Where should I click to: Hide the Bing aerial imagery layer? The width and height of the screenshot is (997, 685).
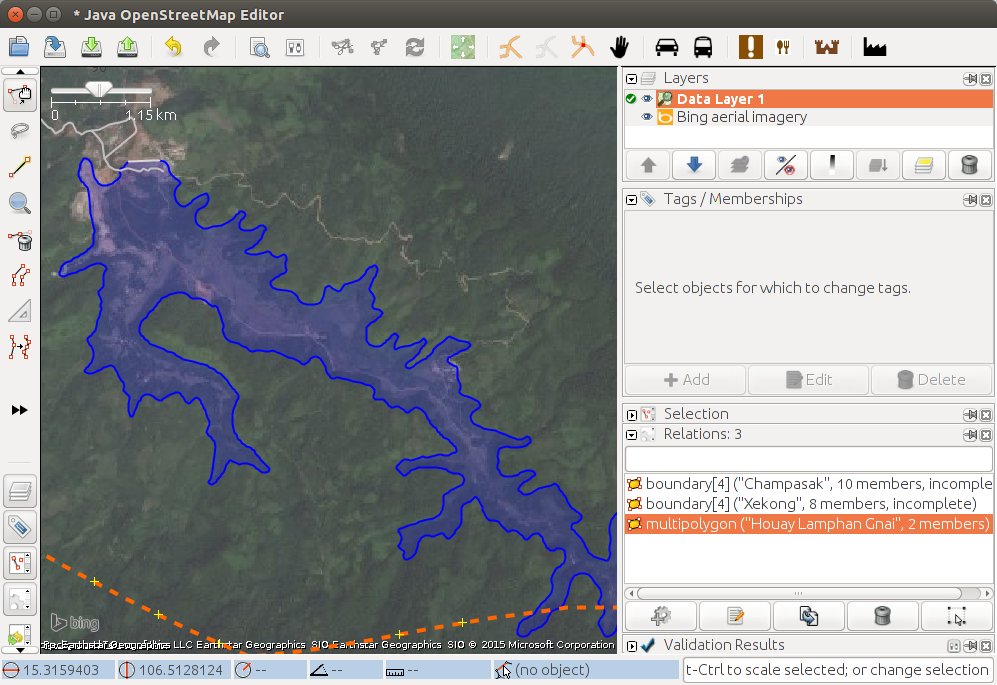click(x=648, y=117)
